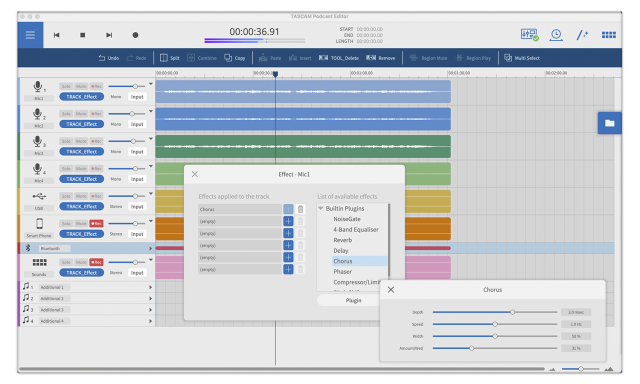This screenshot has height=384, width=640.
Task: Arm recording on the Mic3 track
Action: coord(96,141)
